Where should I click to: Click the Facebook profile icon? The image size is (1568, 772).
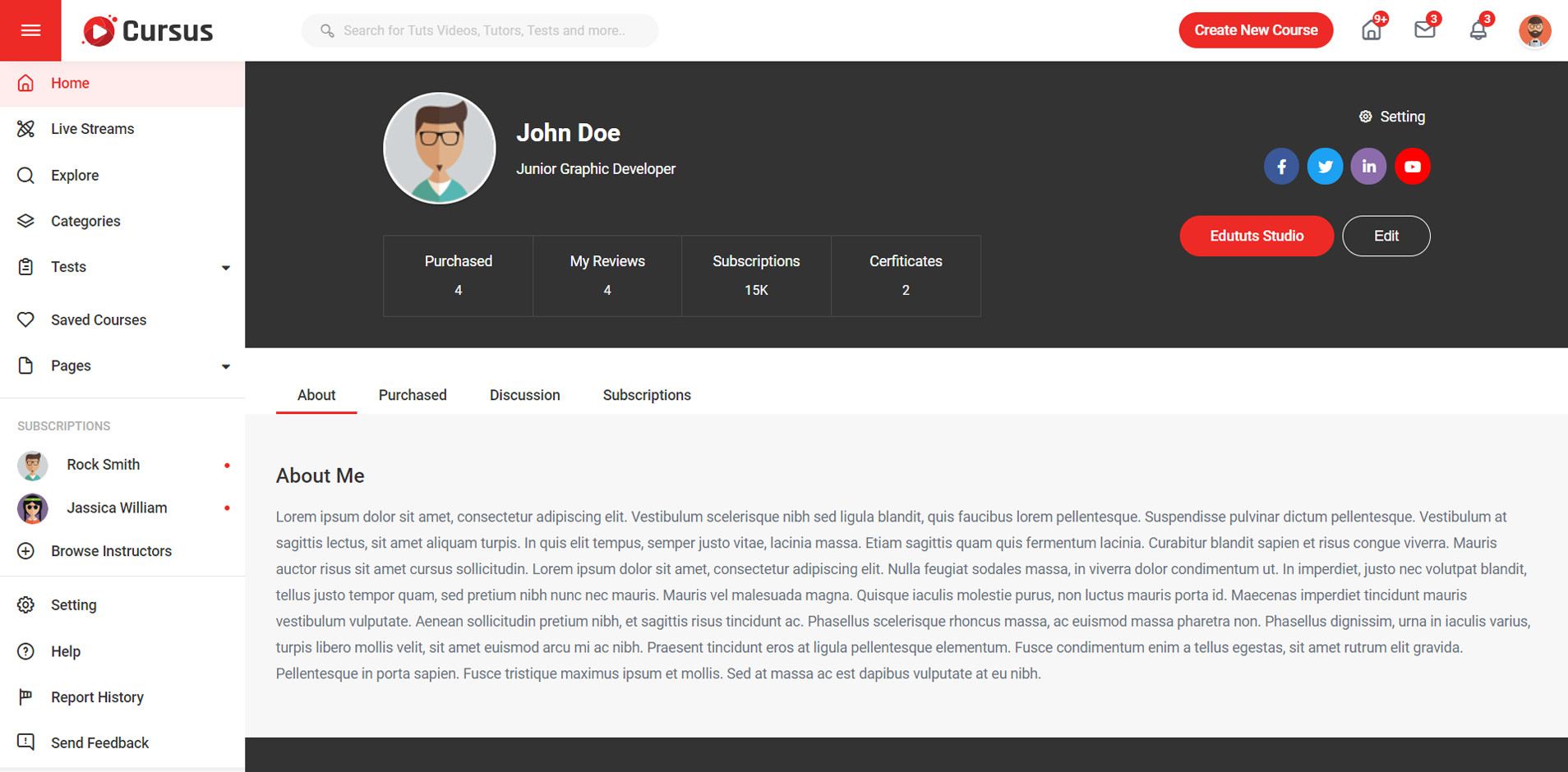click(x=1280, y=167)
